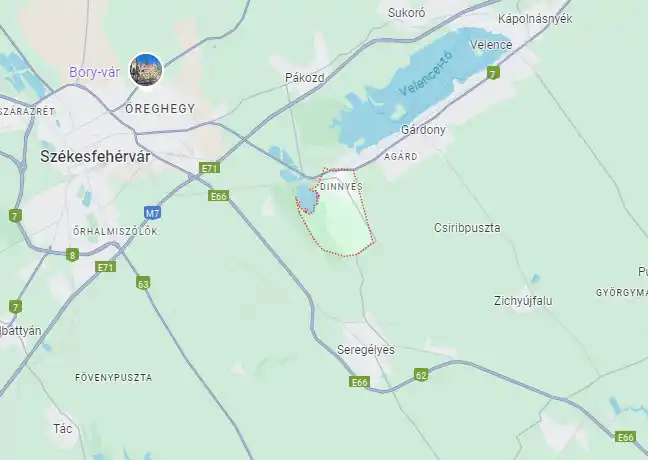The height and width of the screenshot is (460, 648).
Task: Select the Velencei-tó lake label
Action: point(426,74)
